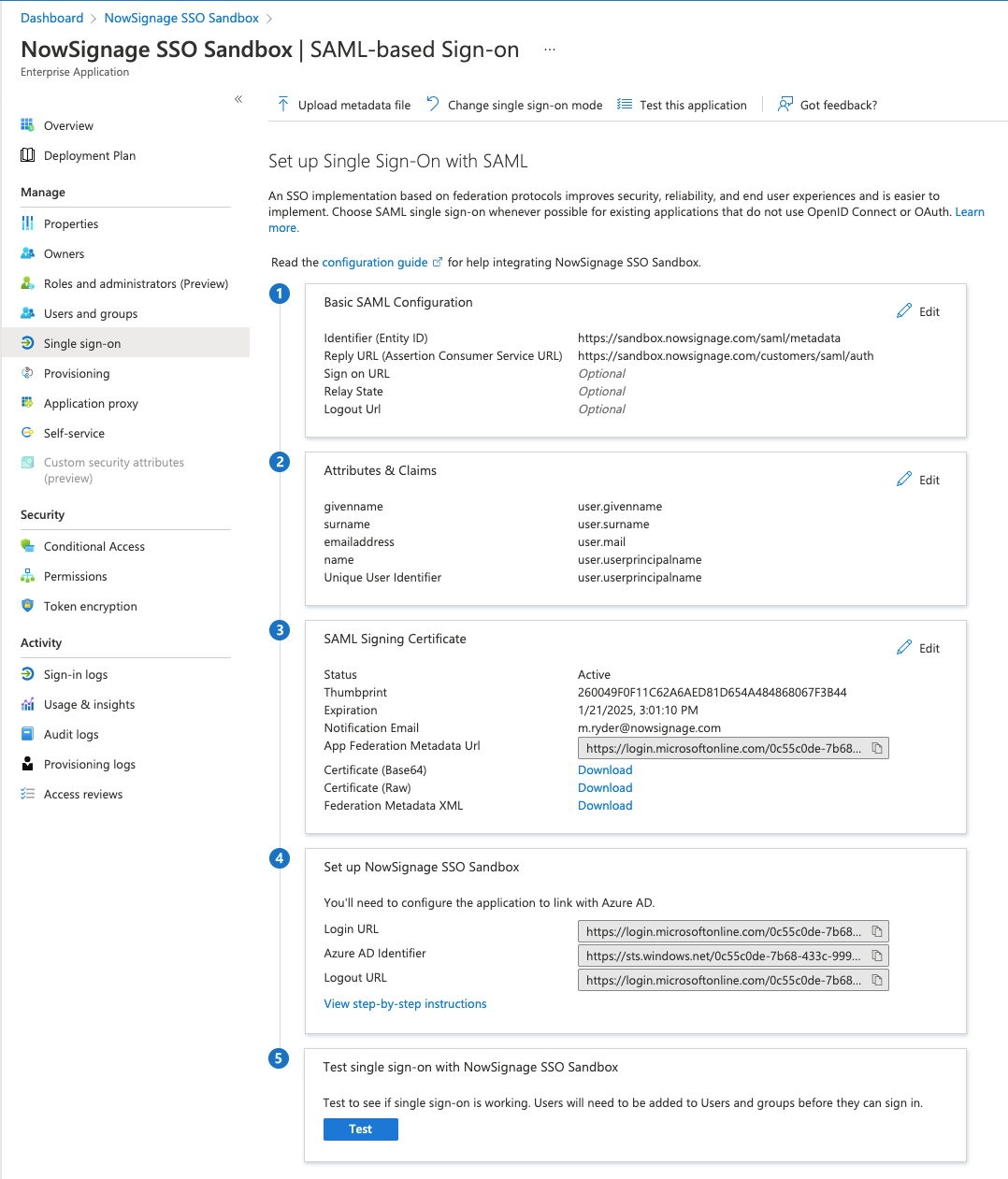1008x1179 pixels.
Task: Go to Conditional Access page
Action: 94,547
